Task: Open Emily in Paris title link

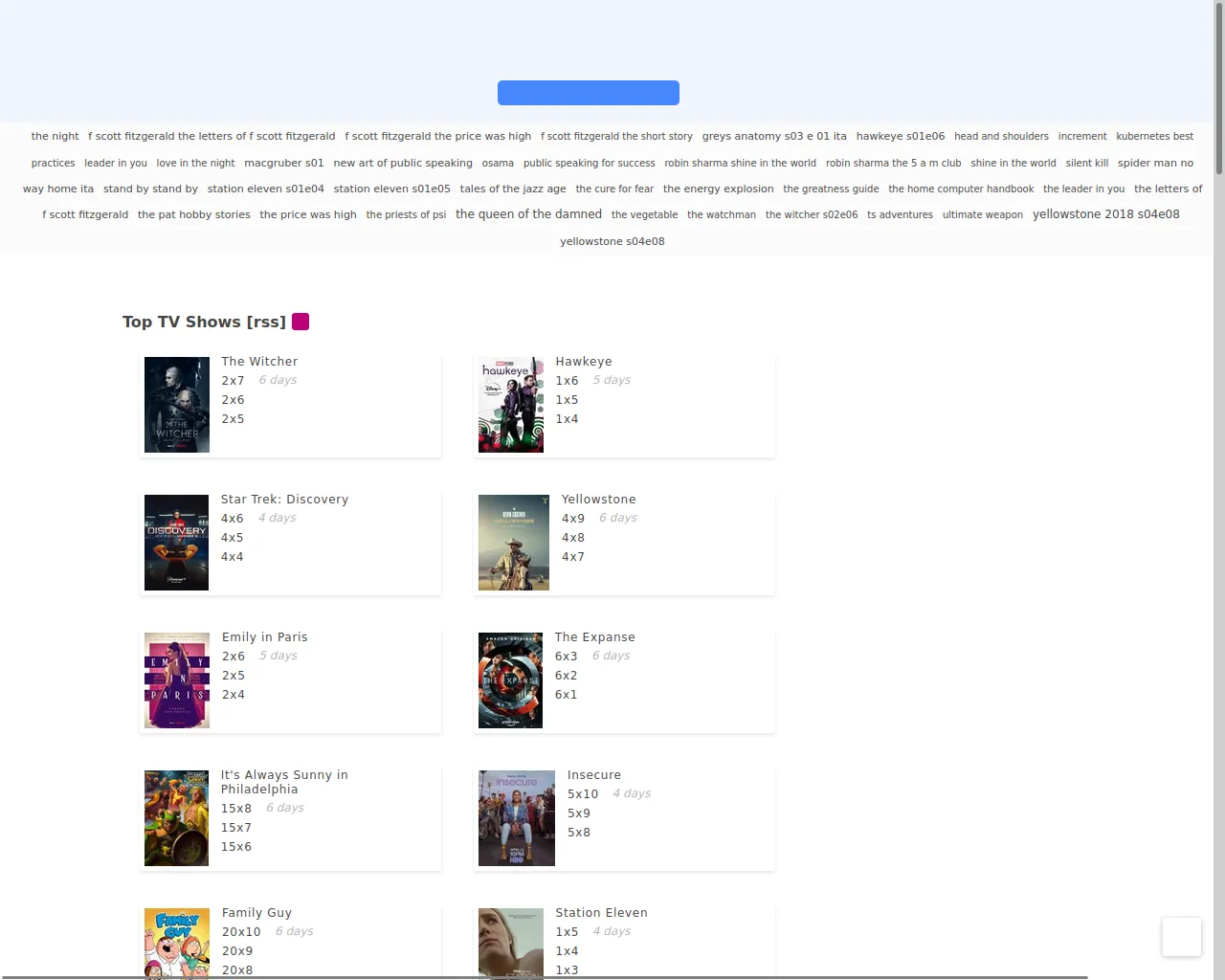Action: (x=264, y=637)
